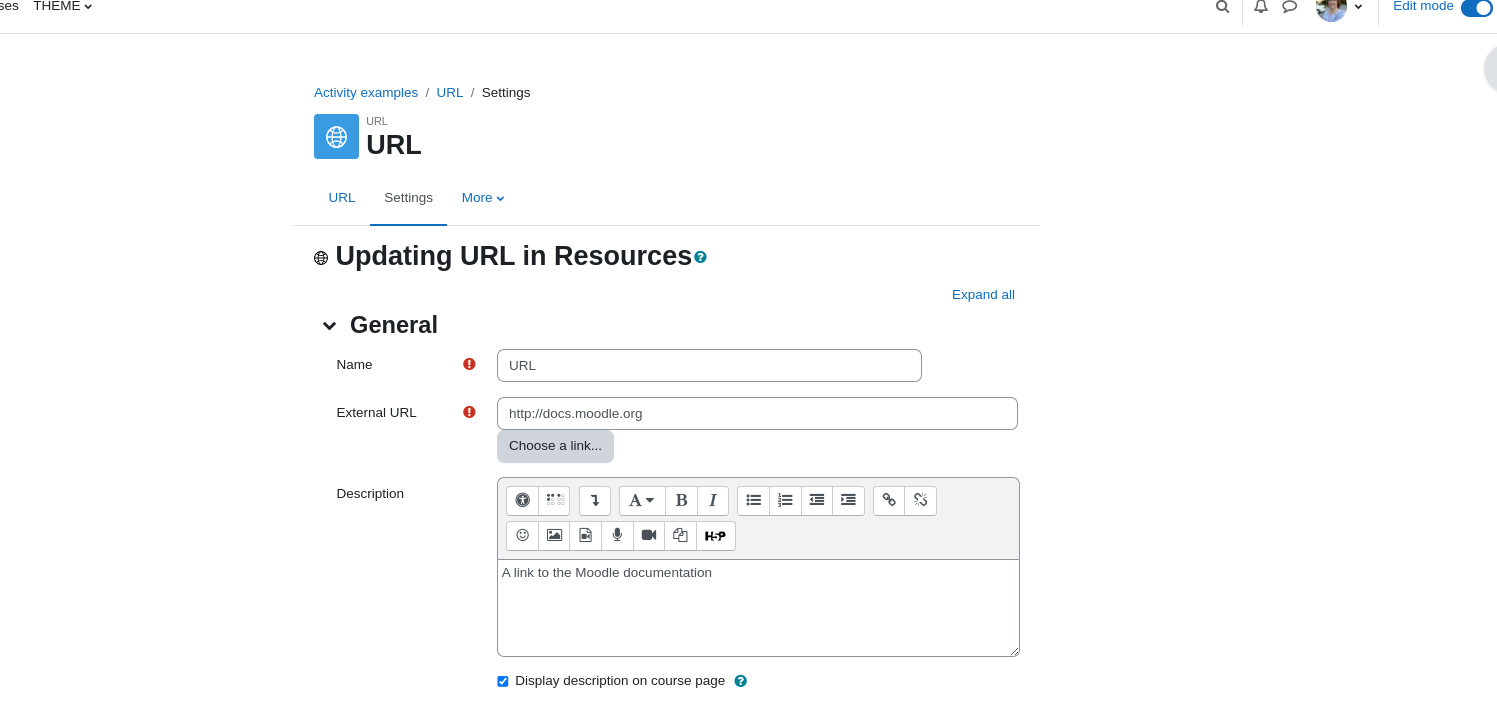Open the screenreader helper tool
This screenshot has width=1497, height=702.
[x=555, y=500]
